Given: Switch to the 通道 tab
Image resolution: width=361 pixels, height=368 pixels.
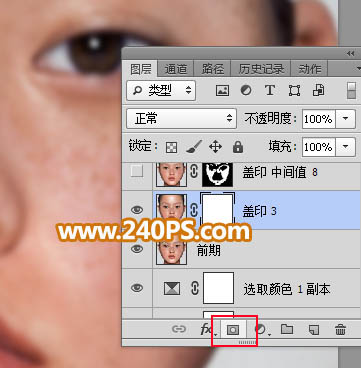Looking at the screenshot, I should (176, 69).
